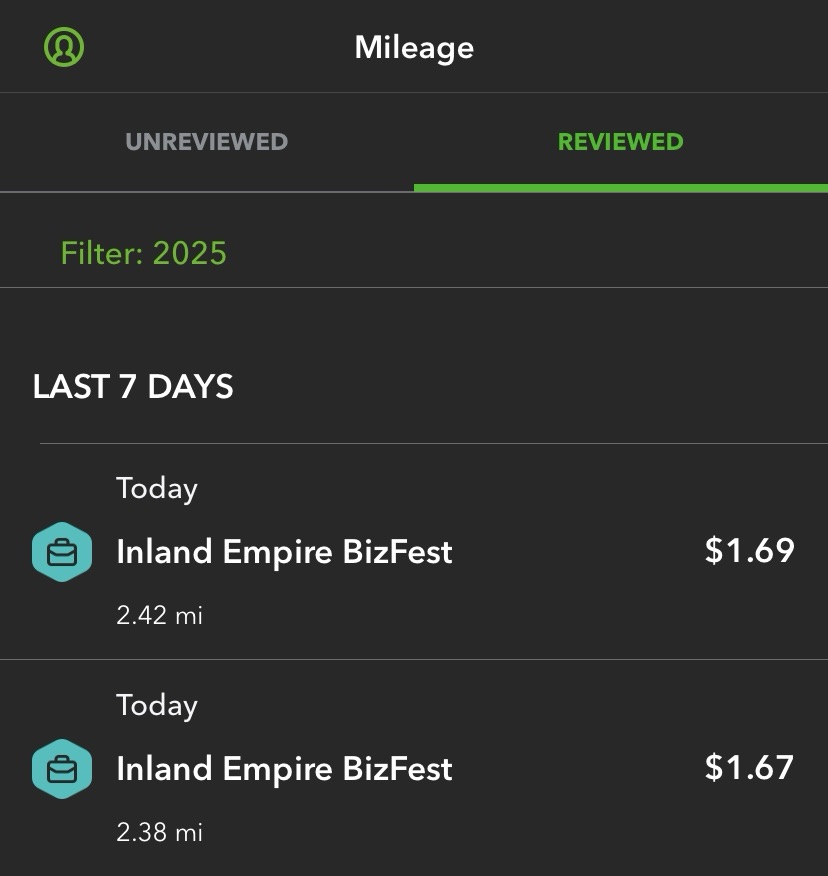Select the Reviewed tab
The width and height of the screenshot is (828, 876).
pyautogui.click(x=620, y=141)
